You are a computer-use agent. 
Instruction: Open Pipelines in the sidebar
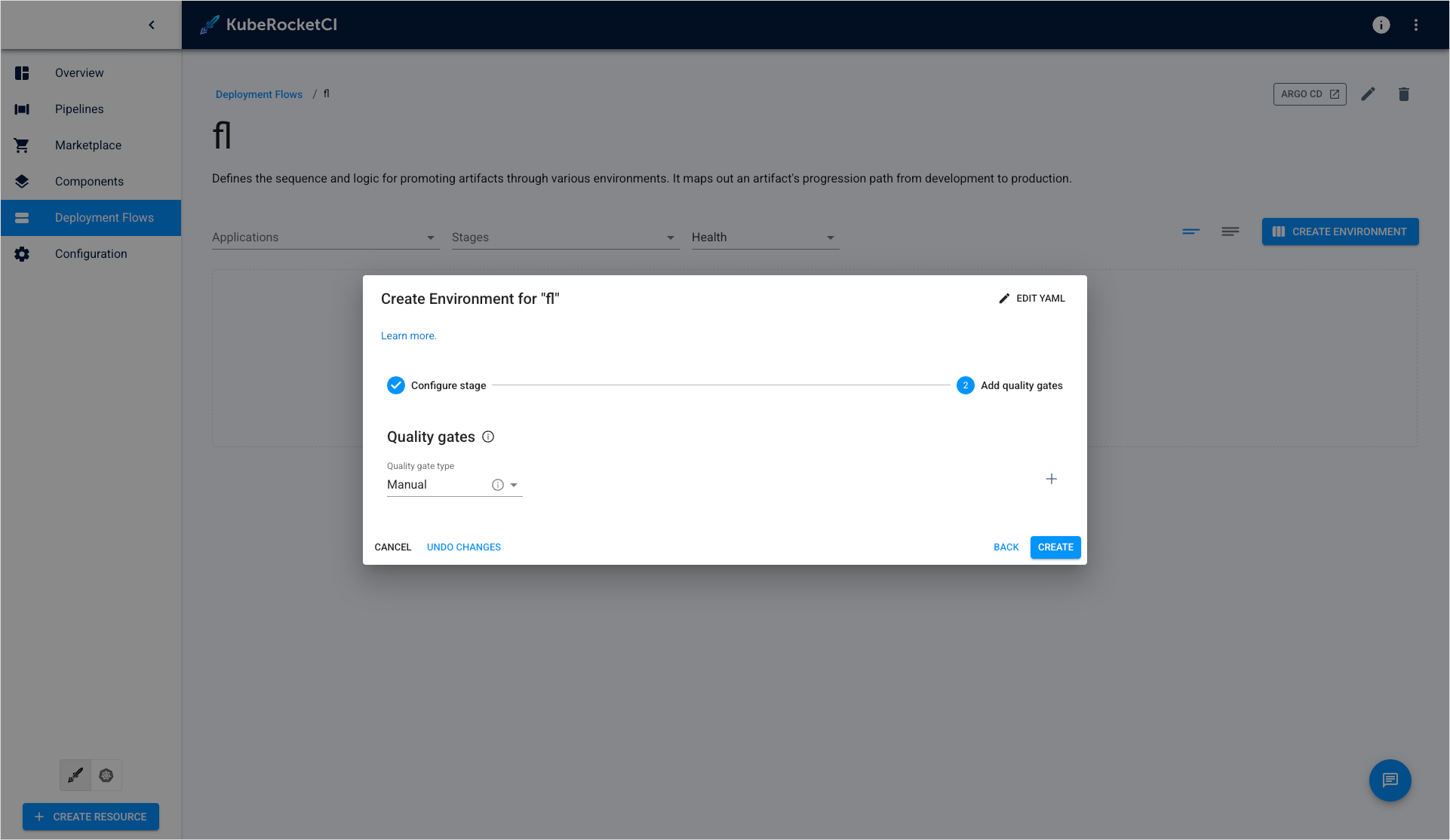pos(79,109)
